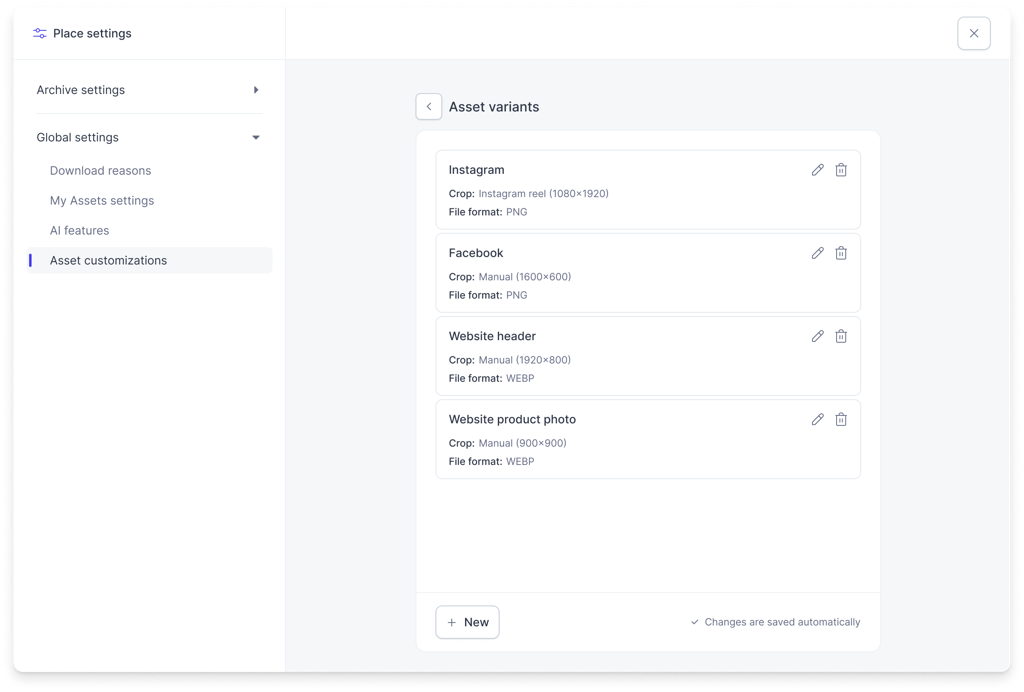Delete the Website header variant

(x=841, y=336)
